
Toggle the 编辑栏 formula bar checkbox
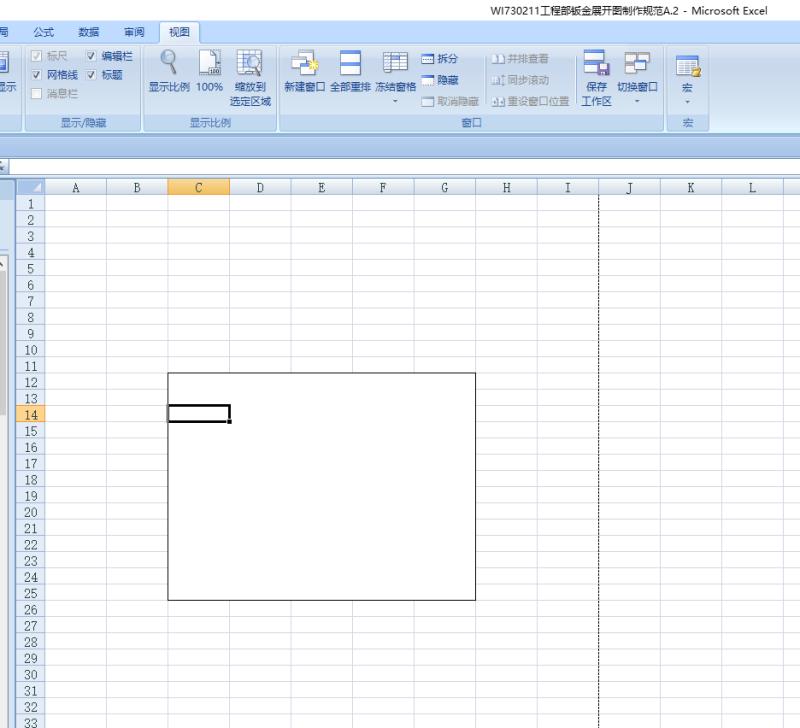pos(91,56)
